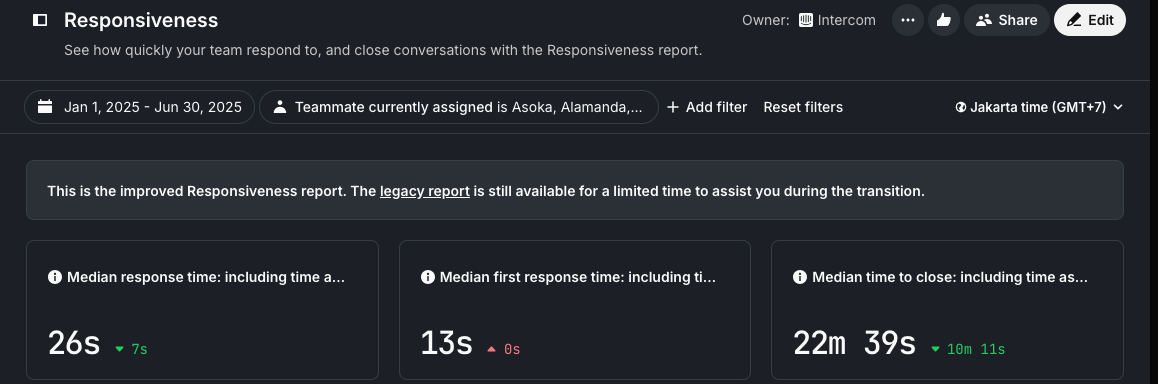The height and width of the screenshot is (384, 1158).
Task: Click the person icon in teammate filter
Action: 279,107
